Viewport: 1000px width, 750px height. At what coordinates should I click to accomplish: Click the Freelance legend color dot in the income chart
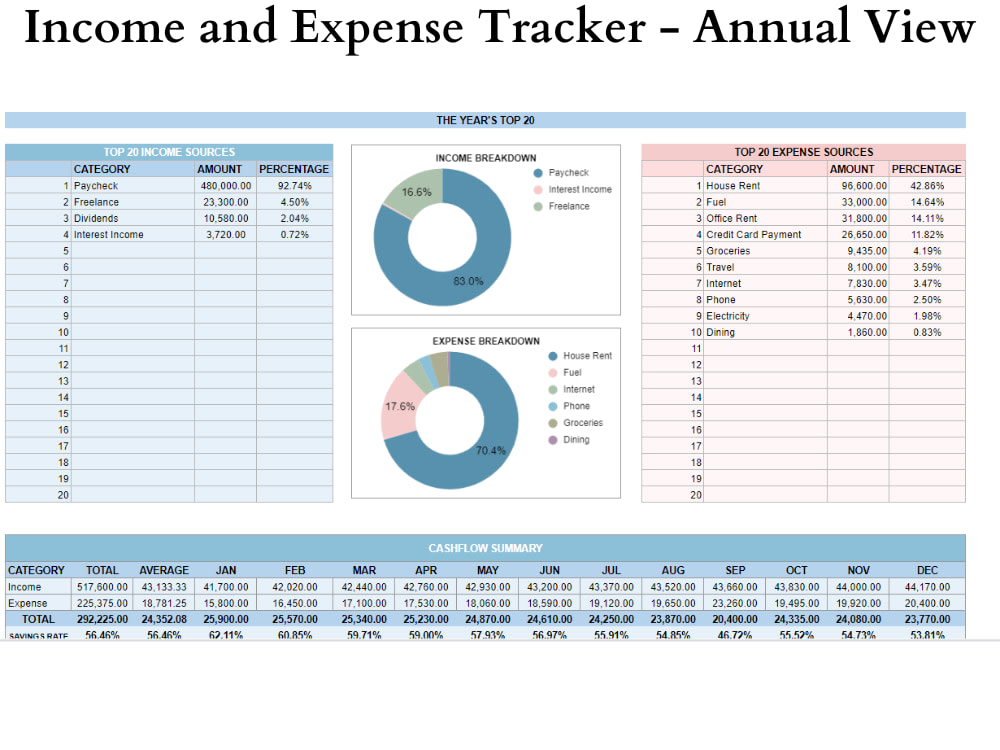538,206
